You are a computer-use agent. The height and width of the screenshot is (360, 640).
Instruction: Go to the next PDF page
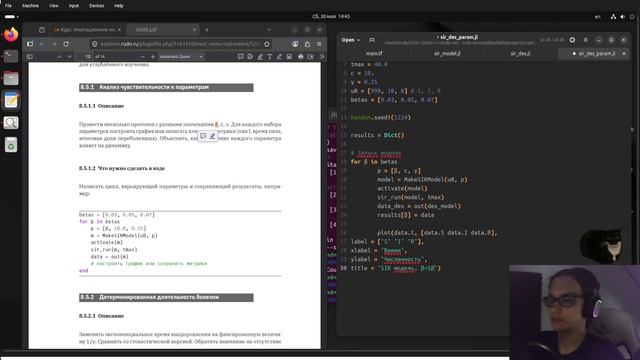pos(69,57)
